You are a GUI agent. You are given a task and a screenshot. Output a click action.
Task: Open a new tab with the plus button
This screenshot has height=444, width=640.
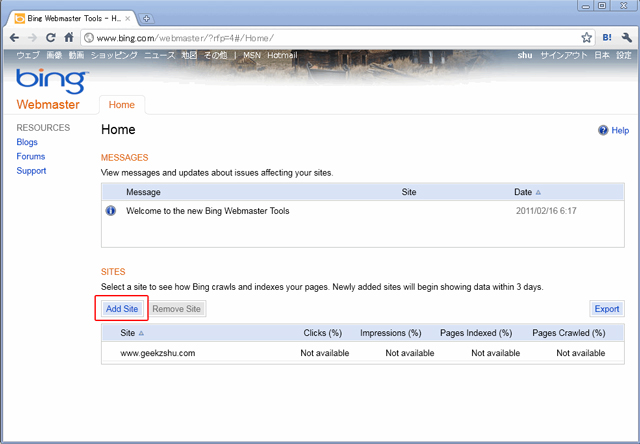click(146, 18)
